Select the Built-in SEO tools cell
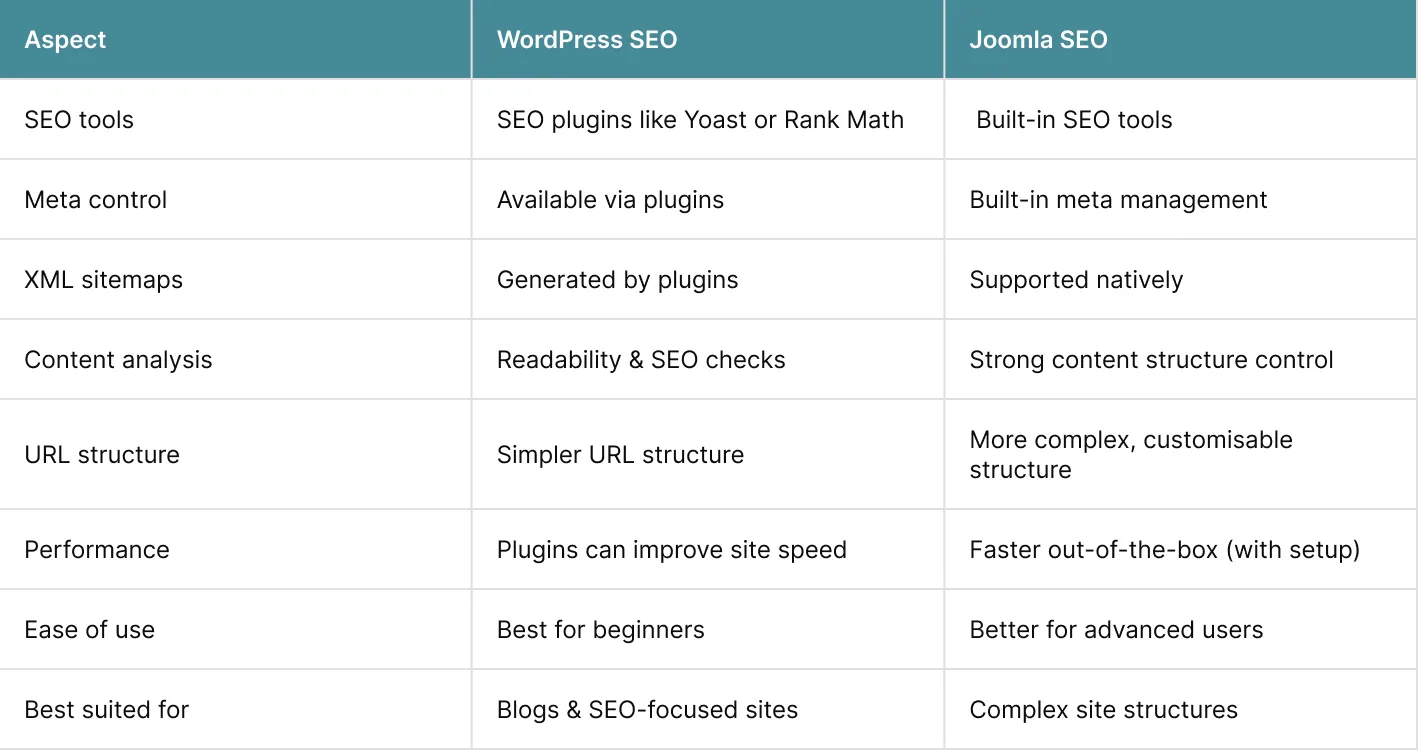The height and width of the screenshot is (750, 1418). [x=1074, y=120]
